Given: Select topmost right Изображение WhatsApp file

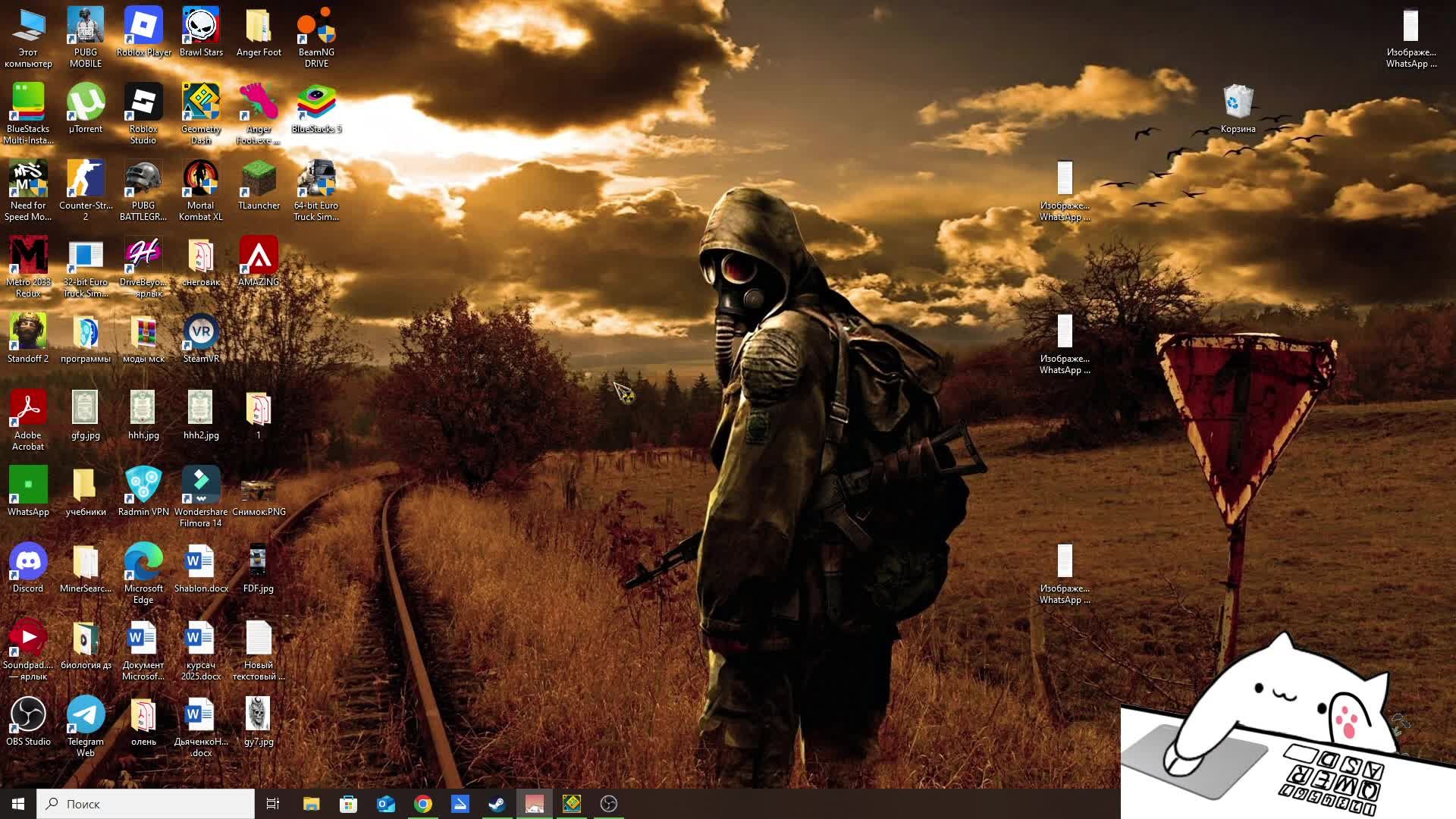Looking at the screenshot, I should pyautogui.click(x=1411, y=37).
